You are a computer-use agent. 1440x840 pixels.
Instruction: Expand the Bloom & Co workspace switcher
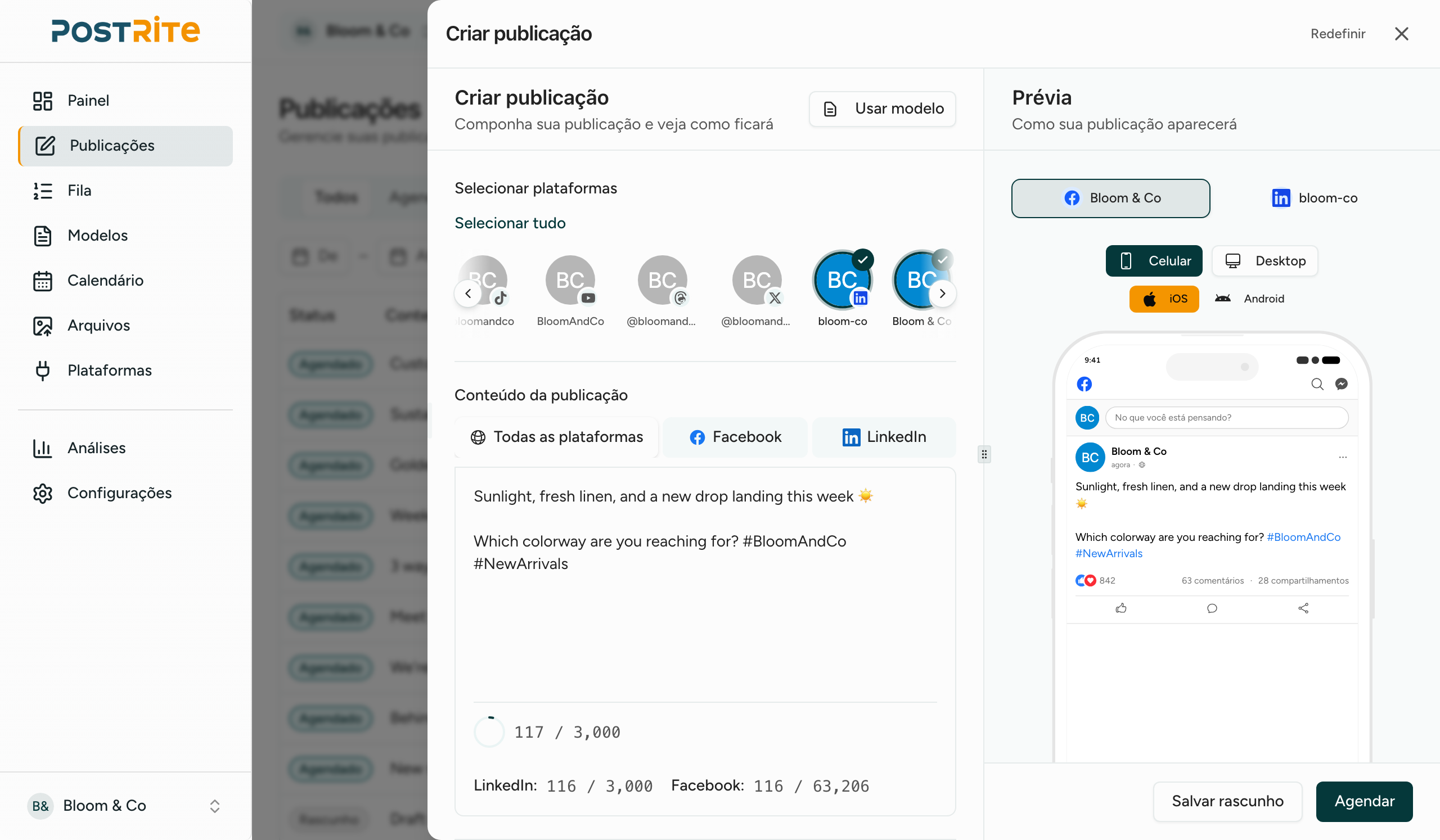point(125,806)
